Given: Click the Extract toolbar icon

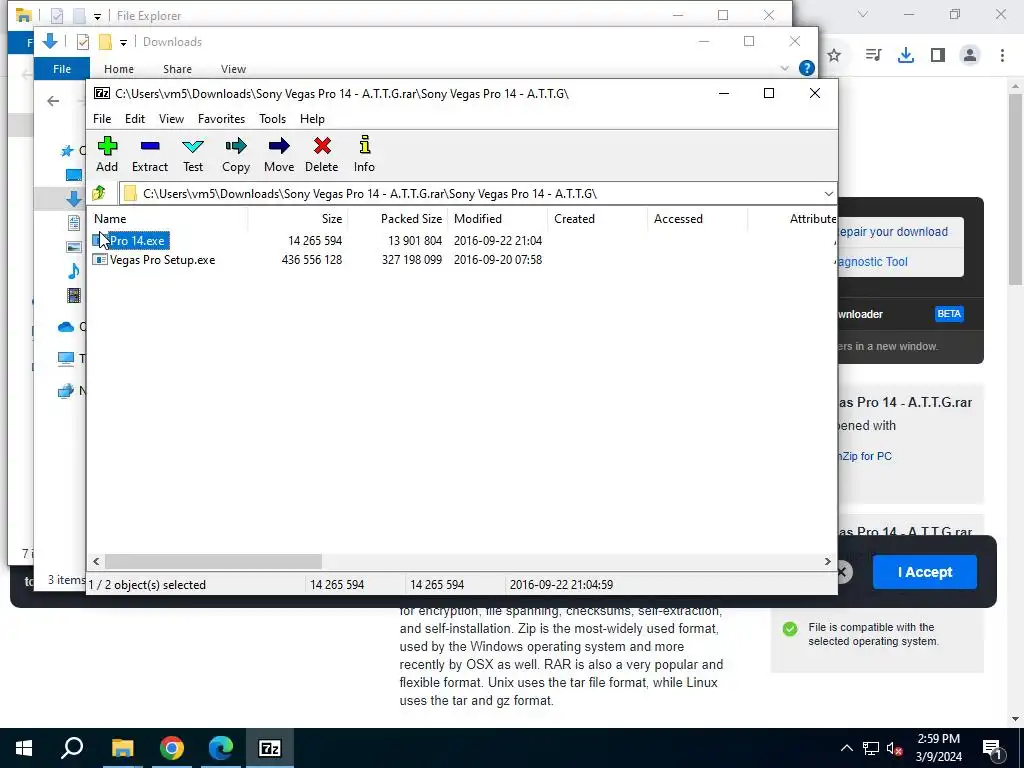Looking at the screenshot, I should tap(150, 154).
